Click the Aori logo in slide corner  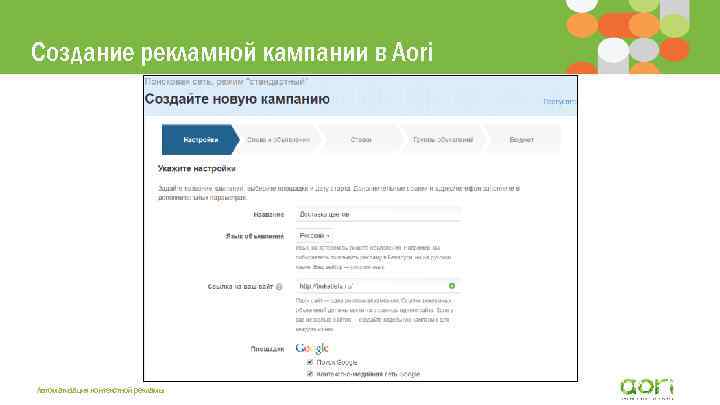[x=647, y=388]
